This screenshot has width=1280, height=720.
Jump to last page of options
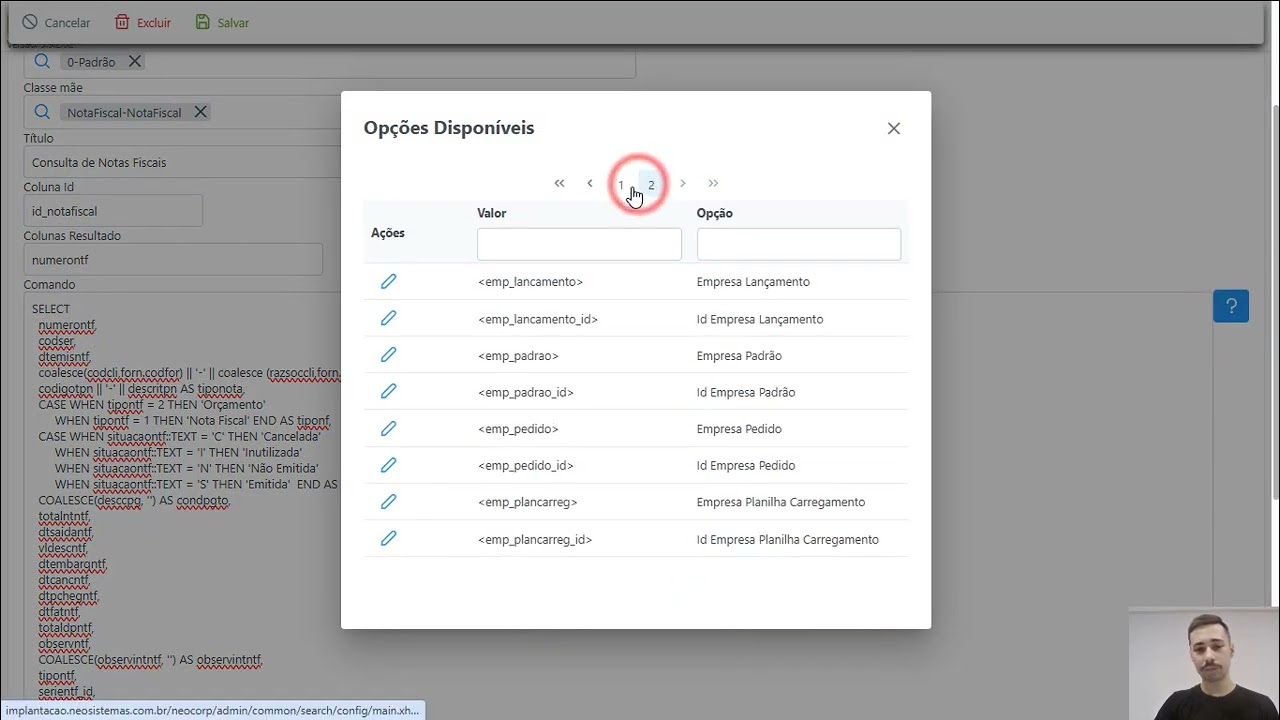(x=713, y=183)
